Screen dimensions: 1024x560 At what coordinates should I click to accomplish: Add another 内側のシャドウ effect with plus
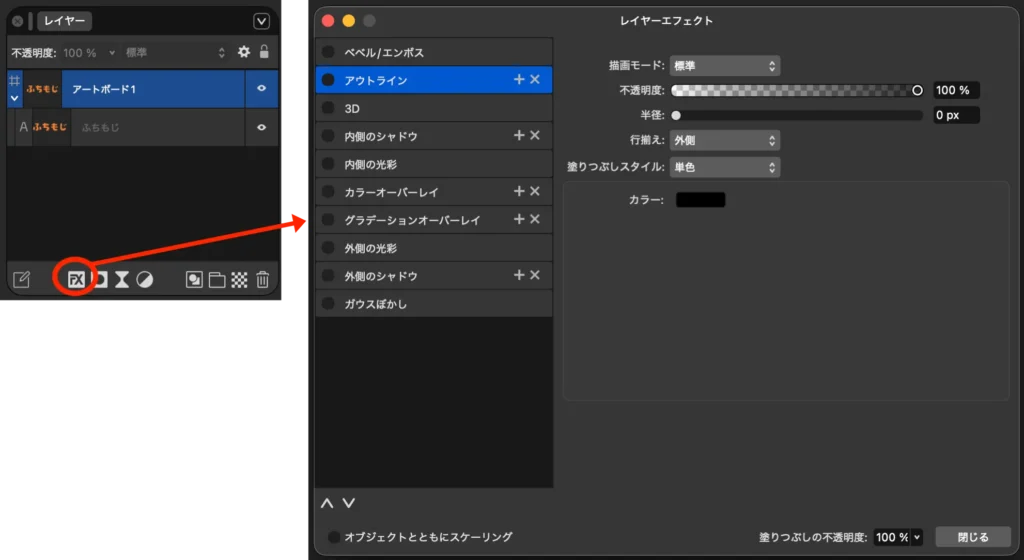click(519, 135)
